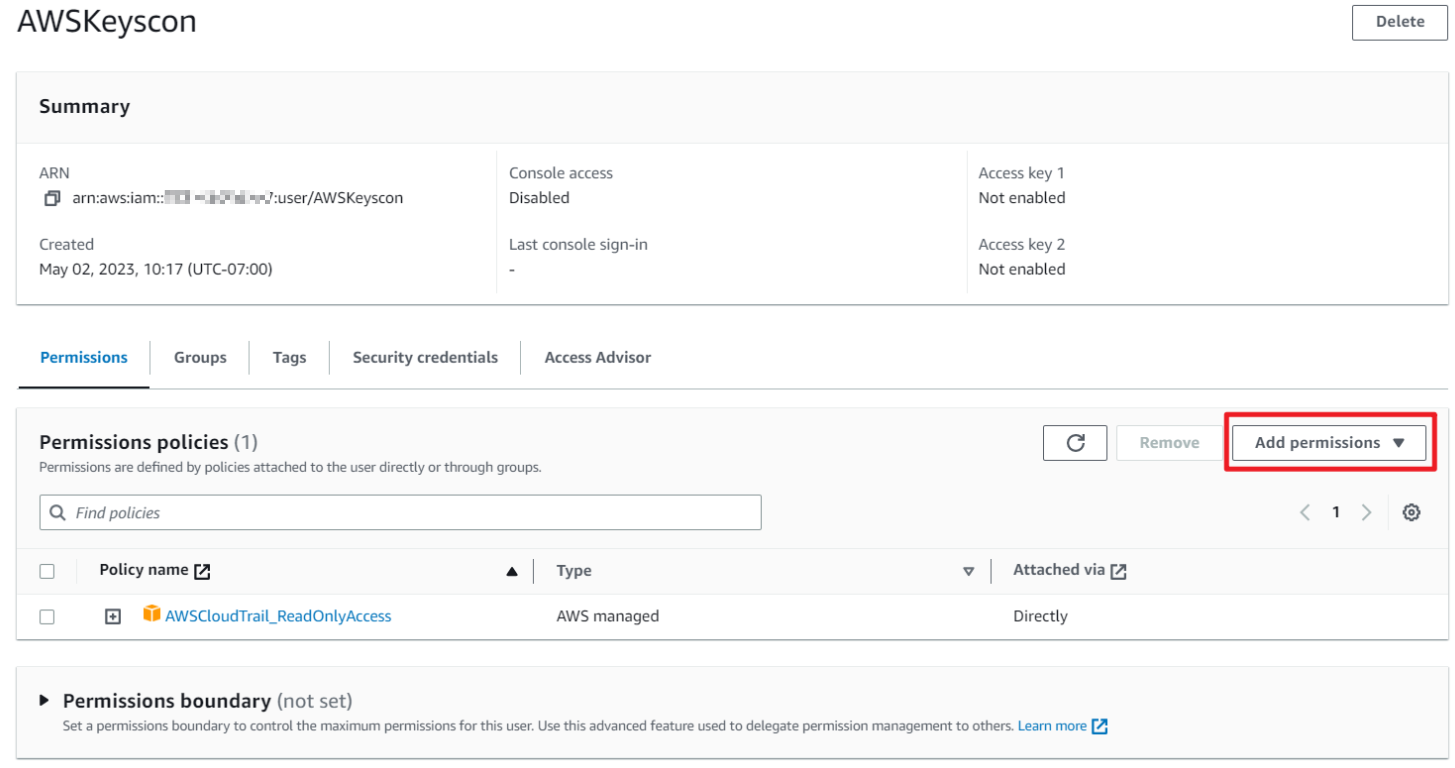1455x768 pixels.
Task: Go to the previous policies page arrow
Action: [1305, 513]
